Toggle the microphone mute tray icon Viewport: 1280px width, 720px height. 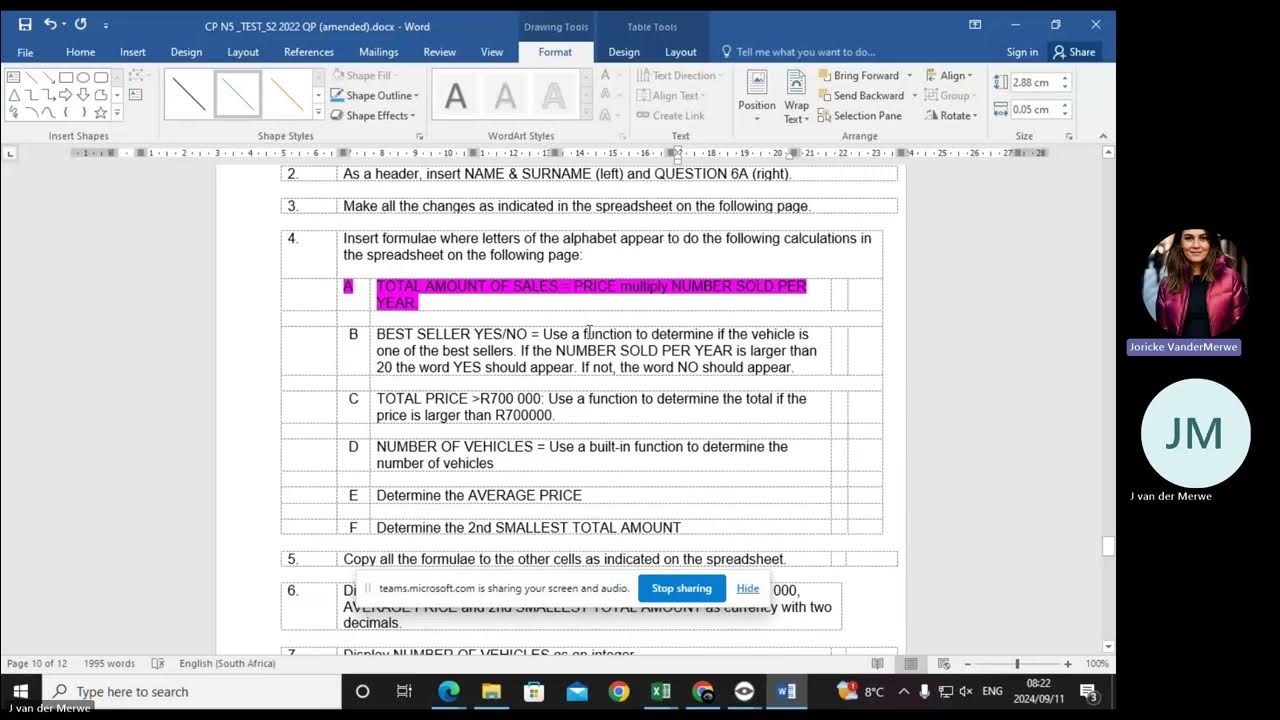tap(924, 691)
